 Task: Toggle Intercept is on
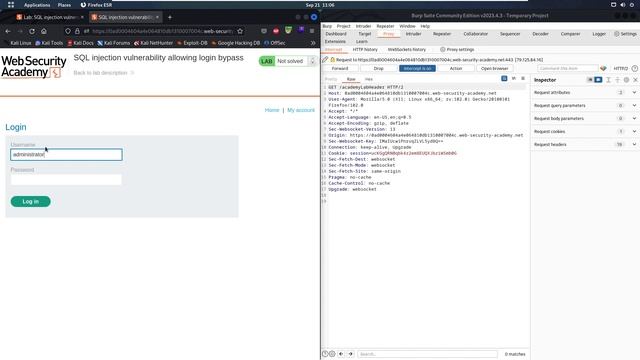417,69
